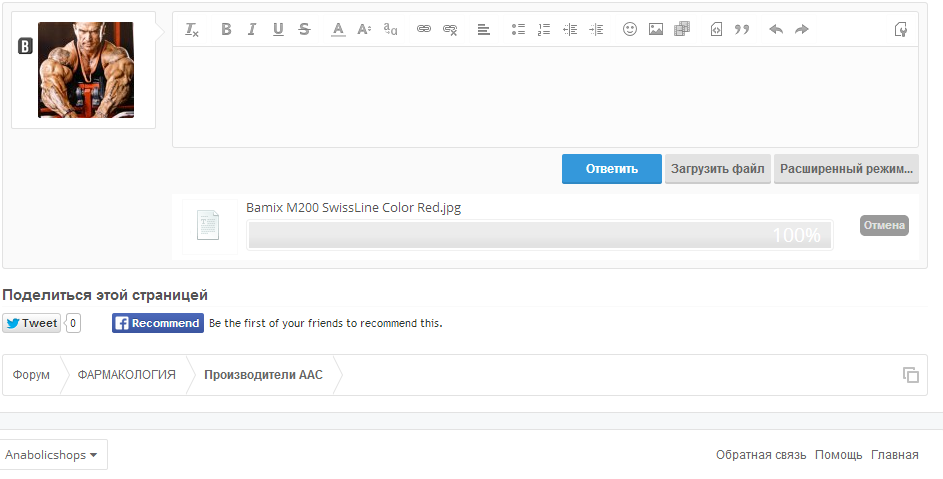Toggle italic text formatting

(x=251, y=30)
